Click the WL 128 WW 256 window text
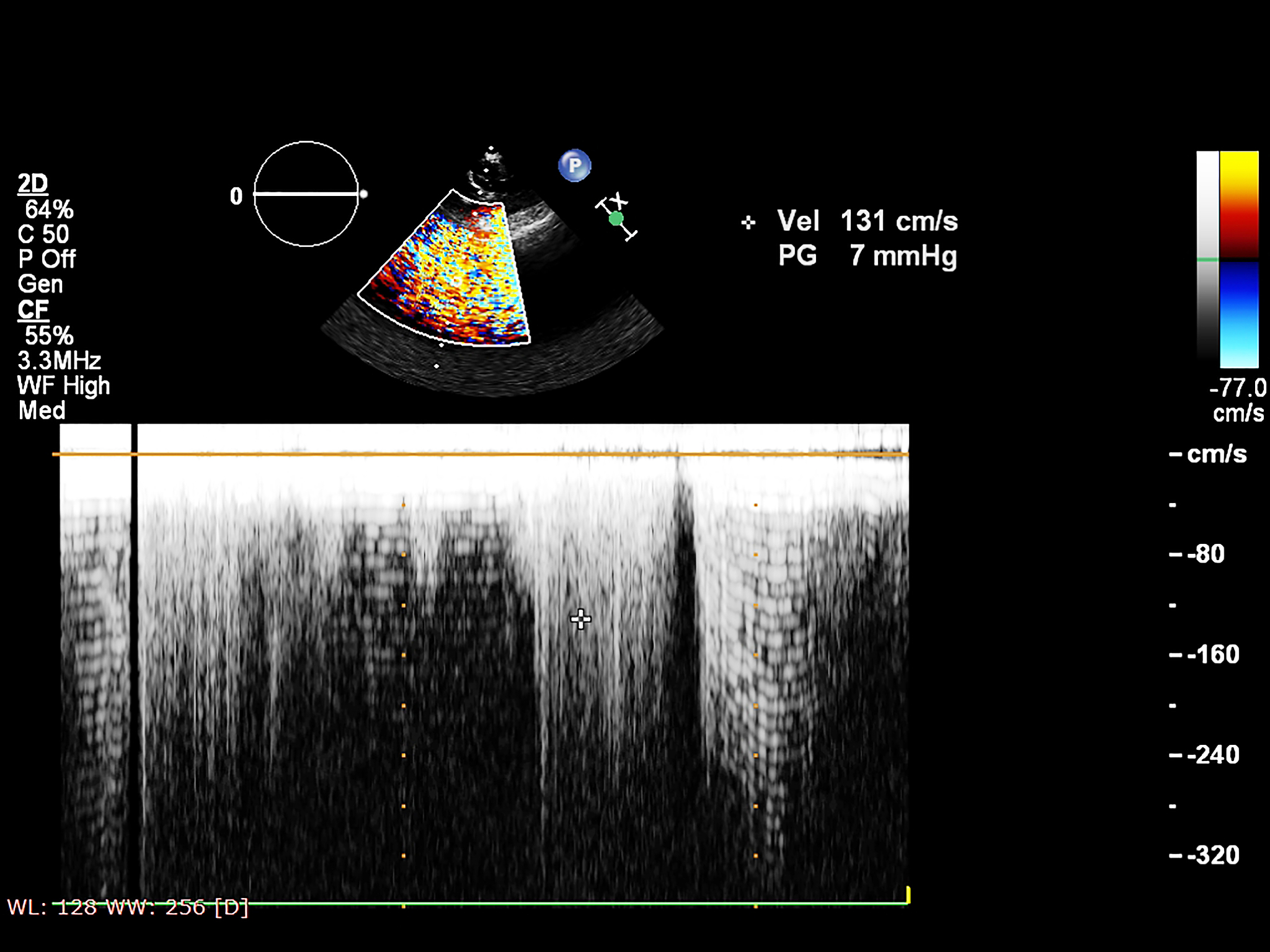Image resolution: width=1270 pixels, height=952 pixels. pos(127,907)
